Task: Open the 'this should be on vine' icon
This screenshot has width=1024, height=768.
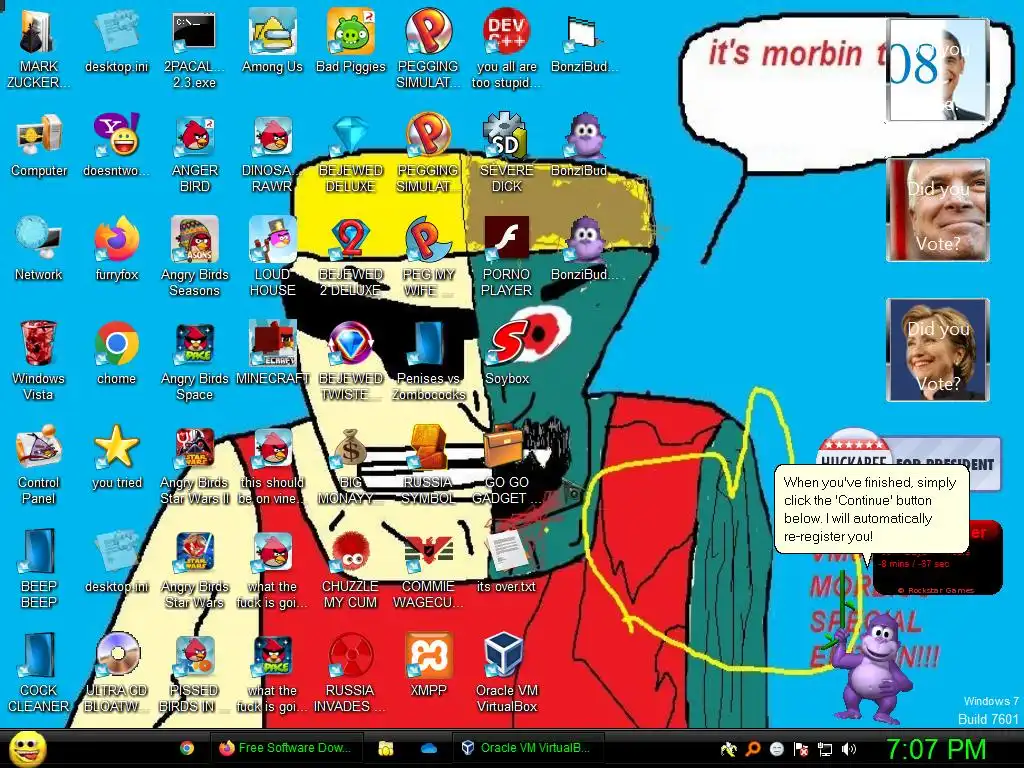Action: tap(272, 465)
